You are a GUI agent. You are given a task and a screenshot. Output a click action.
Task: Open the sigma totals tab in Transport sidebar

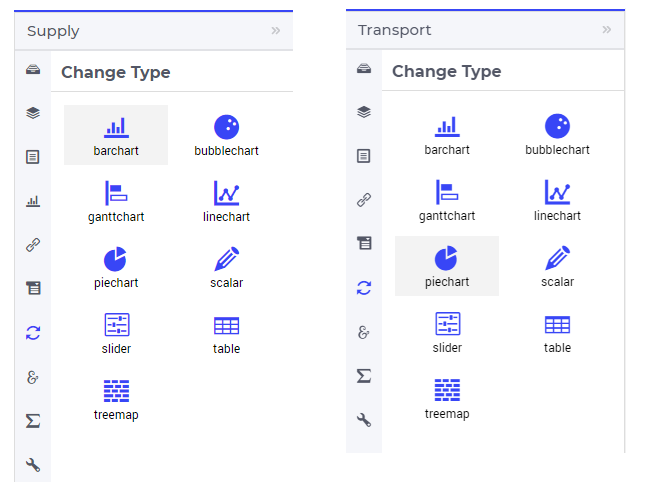[x=364, y=376]
